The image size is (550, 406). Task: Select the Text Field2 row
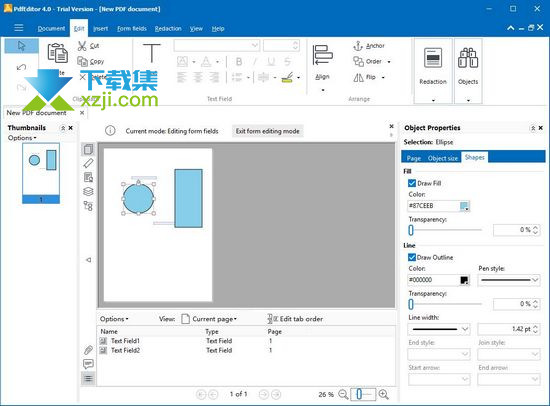pos(246,350)
